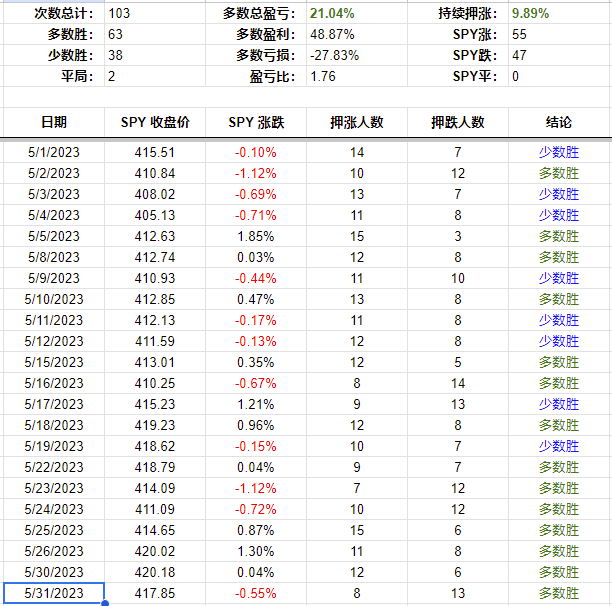This screenshot has height=606, width=612.
Task: Click 结论 cell for 5/31/2023
Action: click(x=559, y=594)
